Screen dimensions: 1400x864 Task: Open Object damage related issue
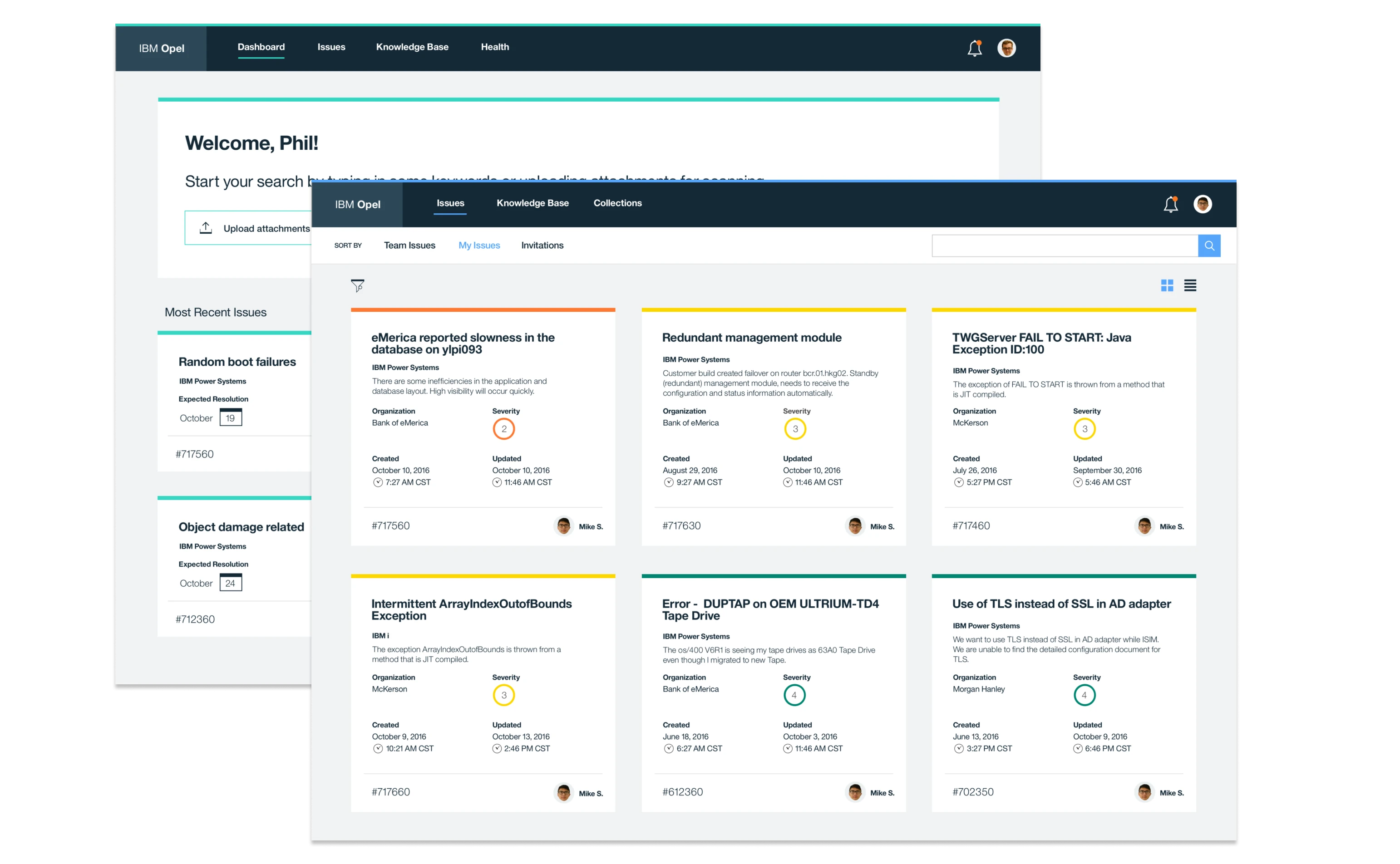click(x=241, y=527)
